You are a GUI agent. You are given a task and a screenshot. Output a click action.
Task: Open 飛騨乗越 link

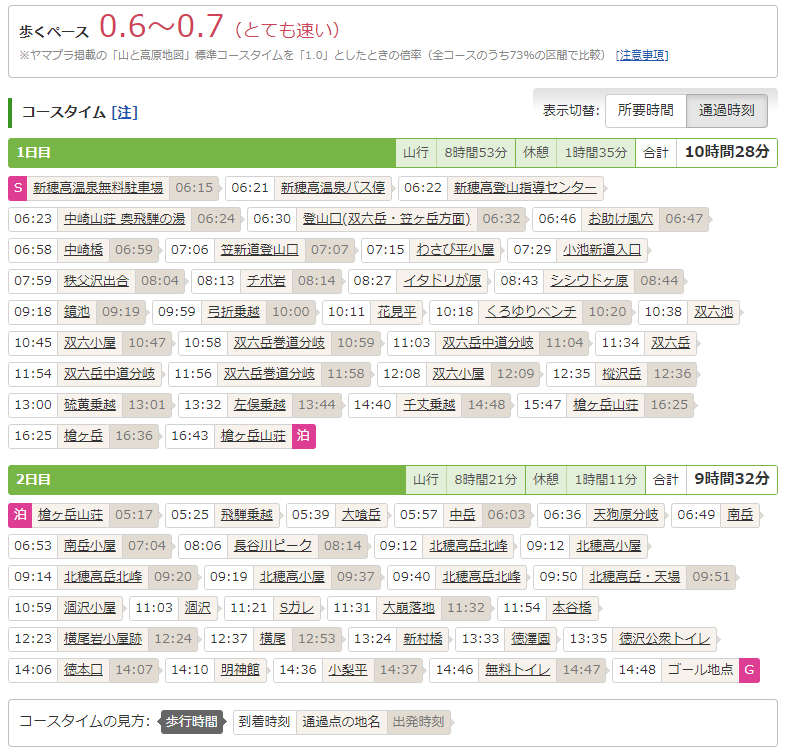coord(246,515)
